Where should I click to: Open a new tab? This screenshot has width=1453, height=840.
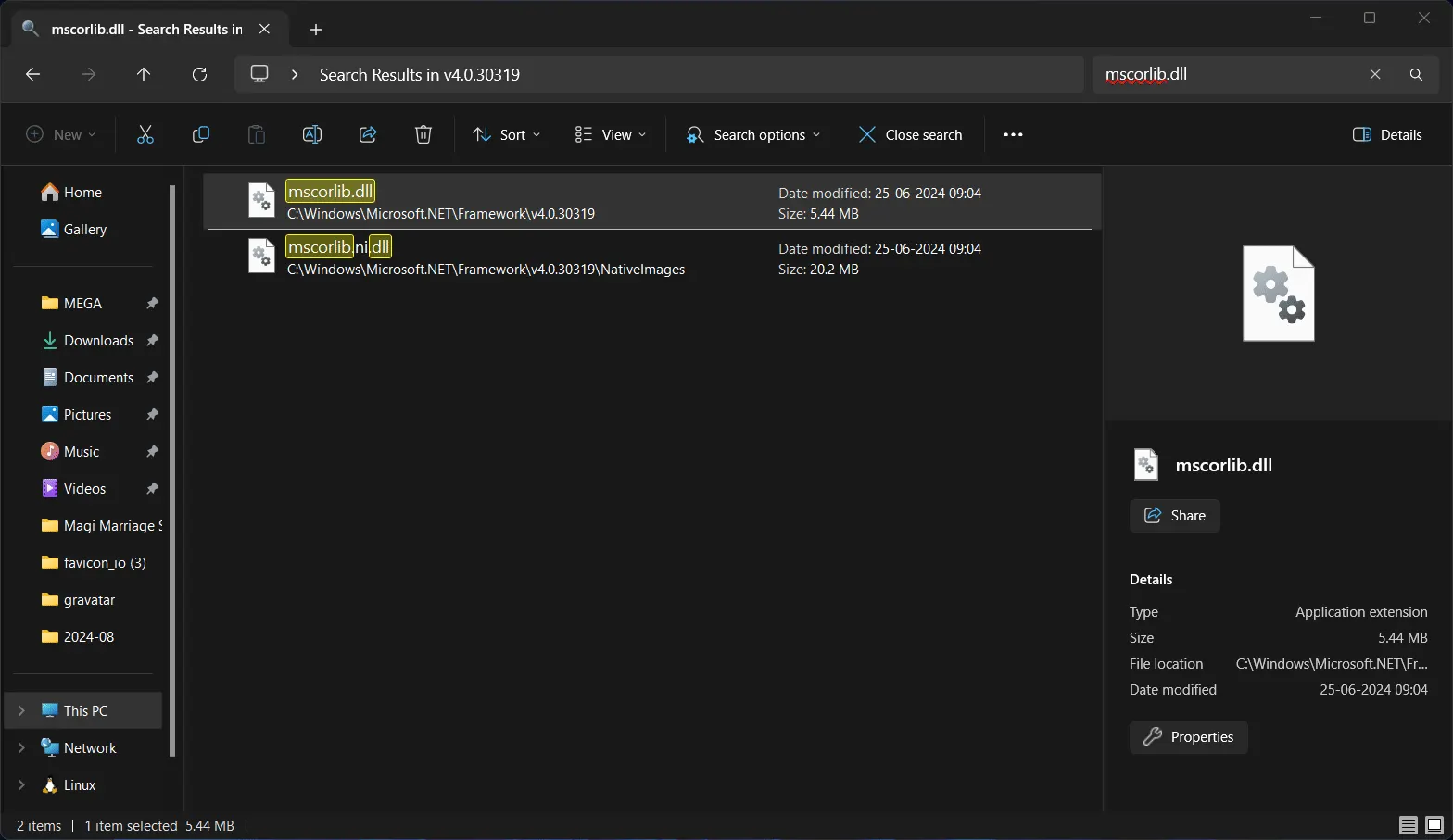[316, 30]
